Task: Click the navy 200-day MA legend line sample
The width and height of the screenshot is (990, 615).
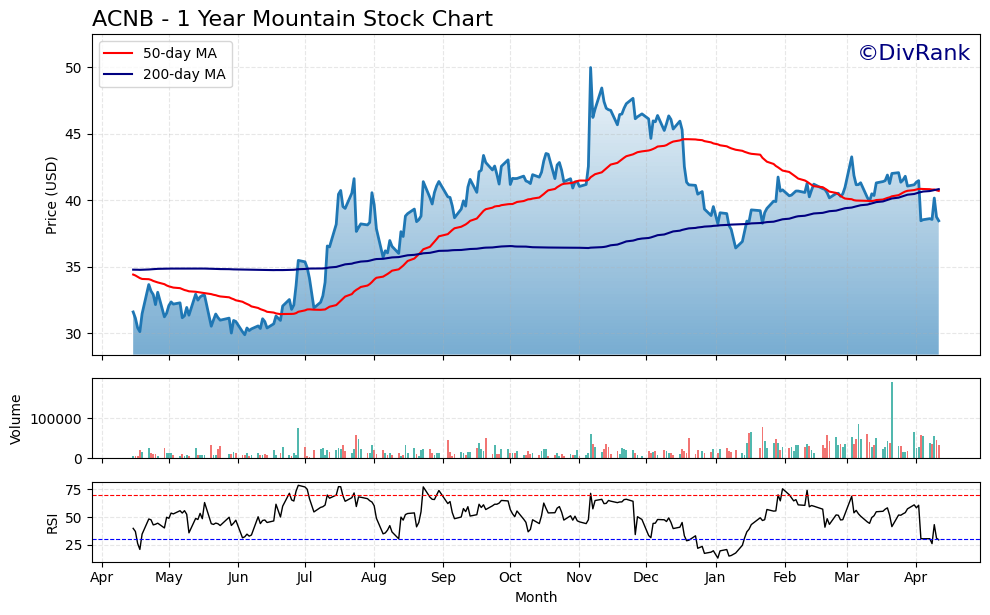Action: [x=118, y=75]
